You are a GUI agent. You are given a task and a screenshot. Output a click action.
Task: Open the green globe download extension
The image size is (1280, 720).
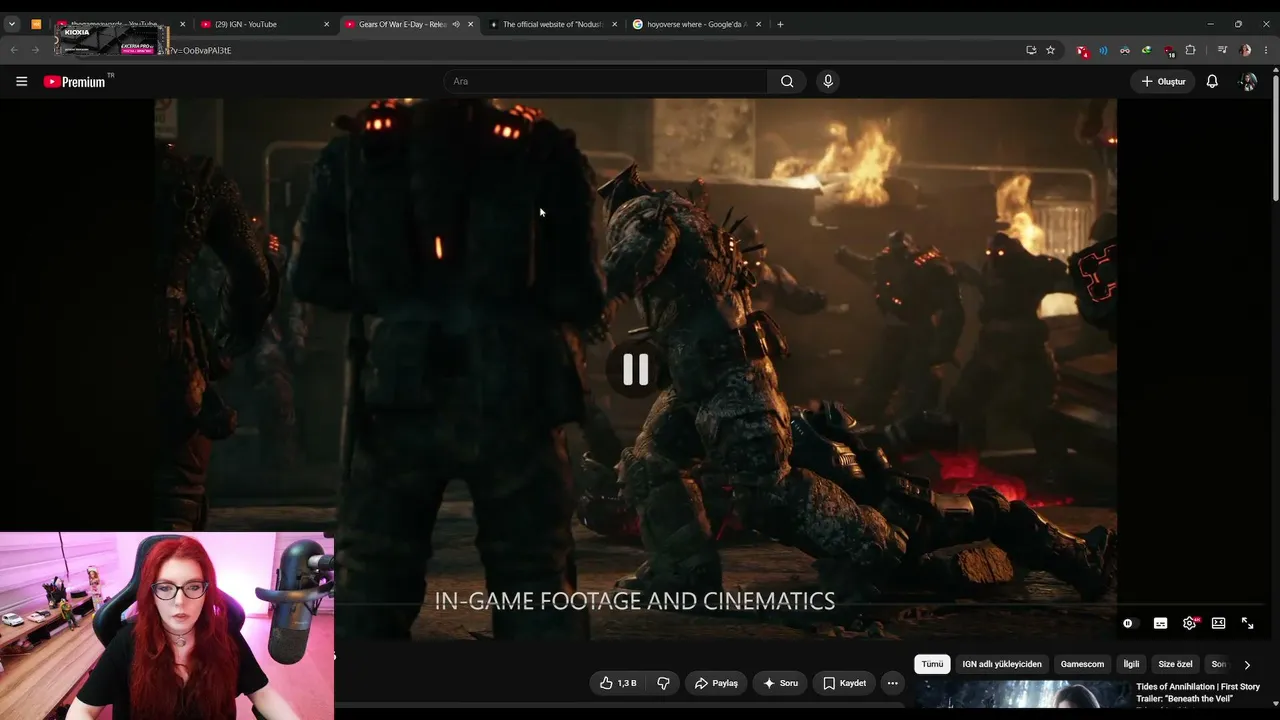[1146, 50]
